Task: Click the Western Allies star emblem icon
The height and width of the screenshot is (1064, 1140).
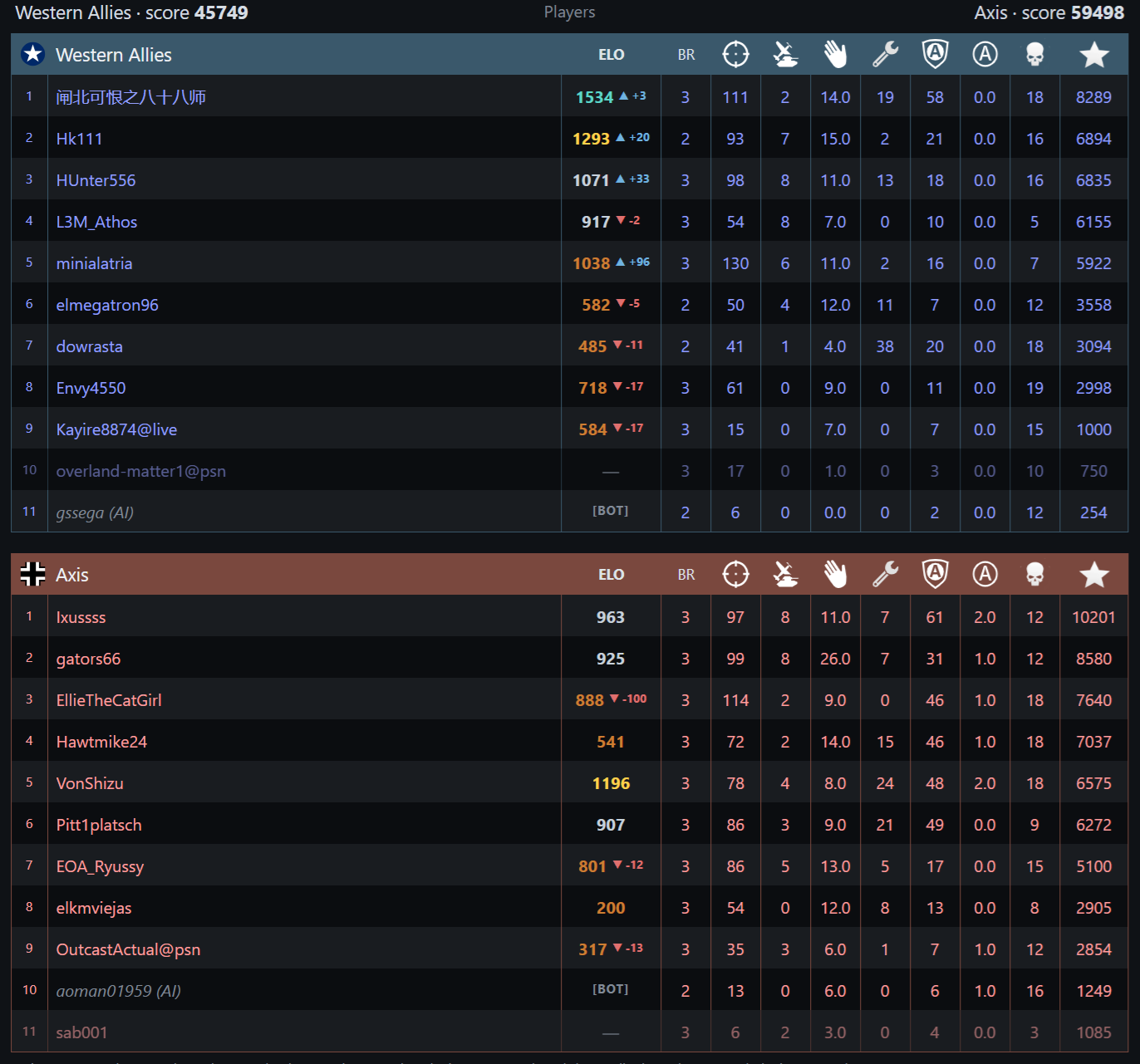Action: (x=32, y=55)
